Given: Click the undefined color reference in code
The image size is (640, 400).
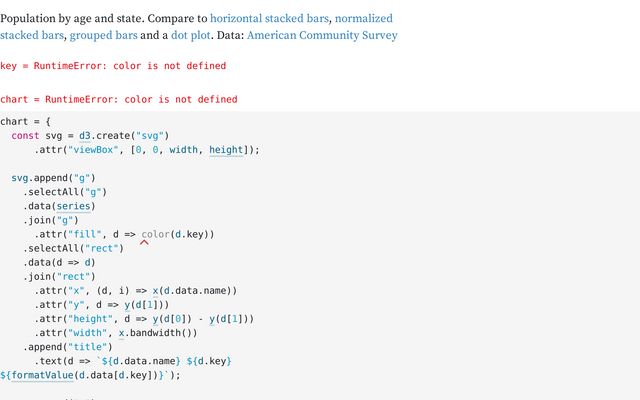Looking at the screenshot, I should 156,234.
